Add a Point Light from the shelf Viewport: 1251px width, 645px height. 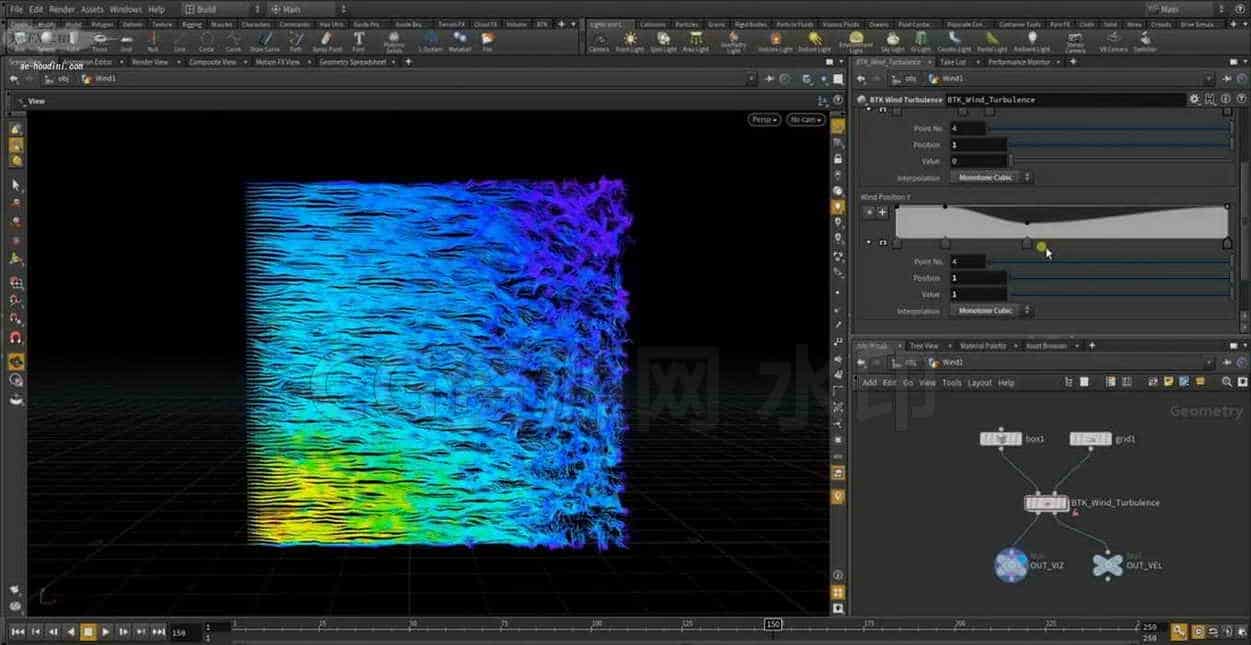pyautogui.click(x=630, y=41)
